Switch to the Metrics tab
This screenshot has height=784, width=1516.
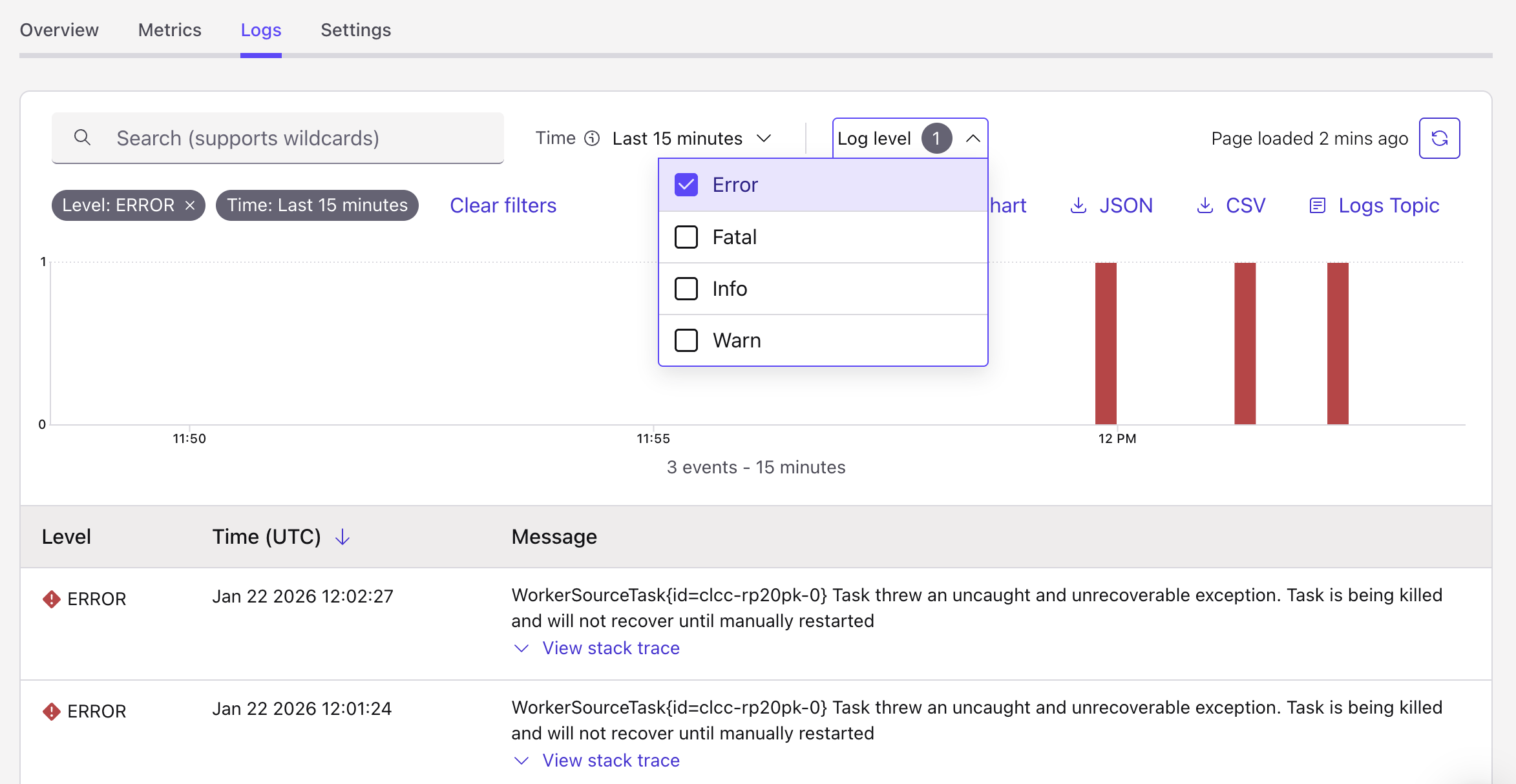pos(169,30)
